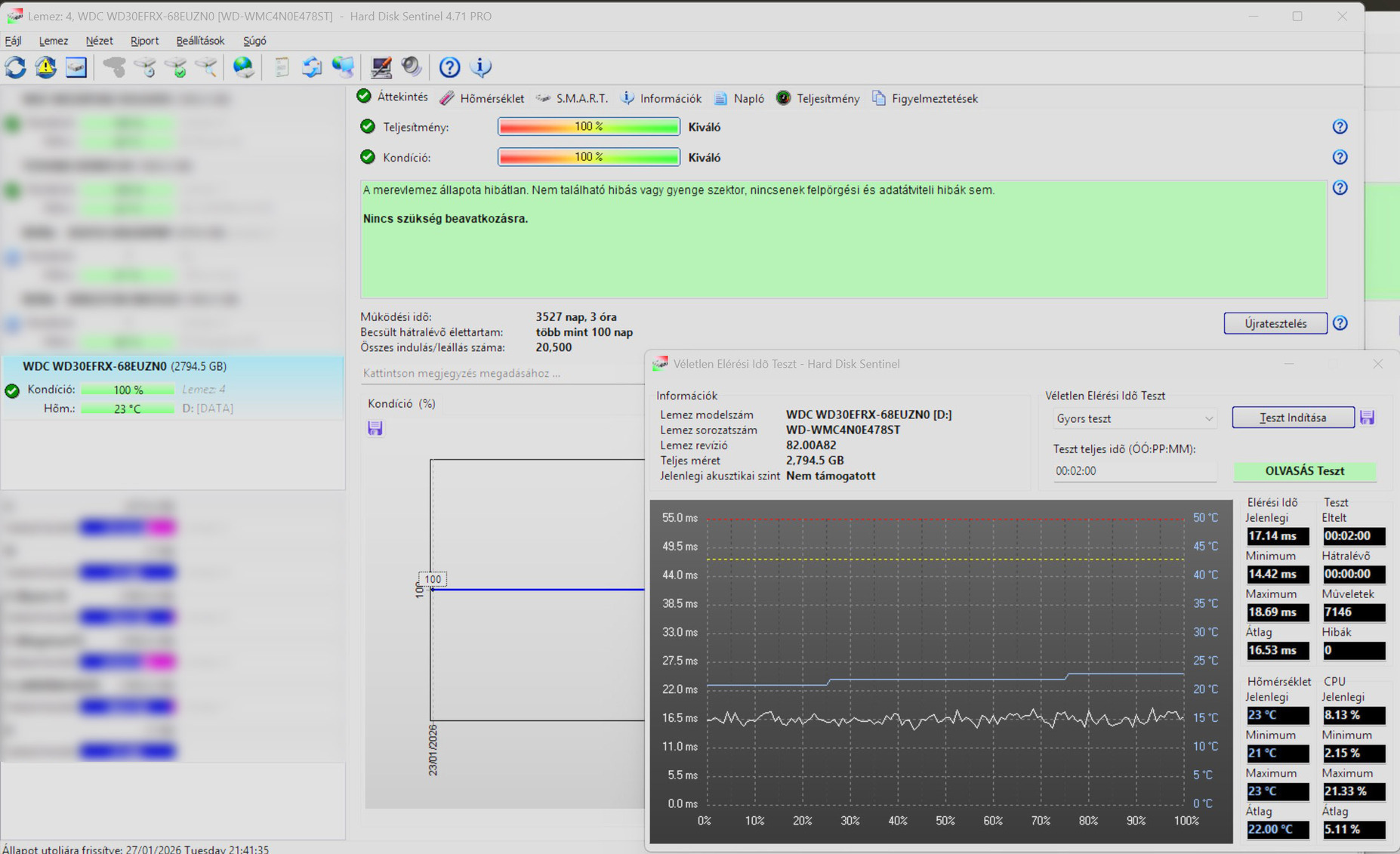The image size is (1400, 854).
Task: Open the Beállítások menu
Action: click(x=200, y=41)
